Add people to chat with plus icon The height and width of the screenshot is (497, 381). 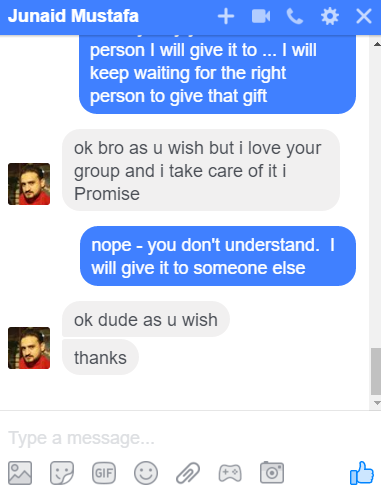pos(226,16)
